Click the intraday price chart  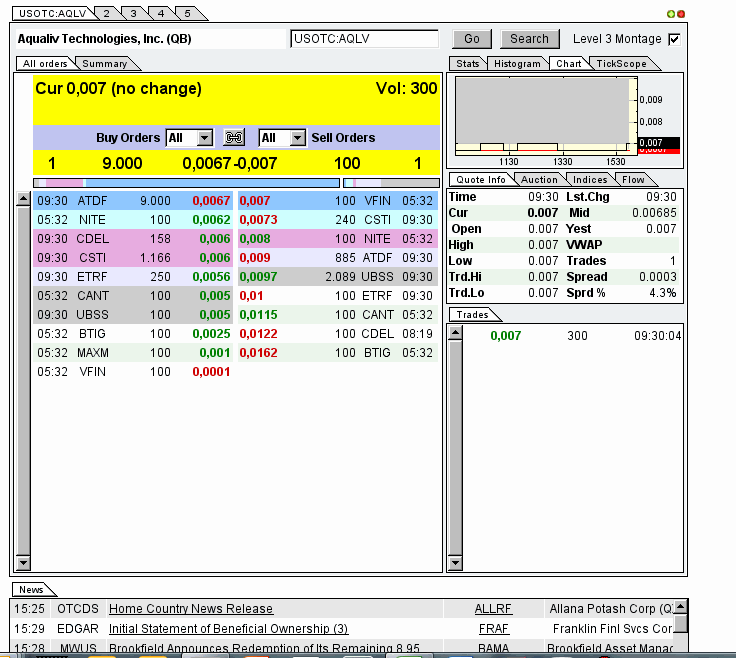pyautogui.click(x=546, y=116)
